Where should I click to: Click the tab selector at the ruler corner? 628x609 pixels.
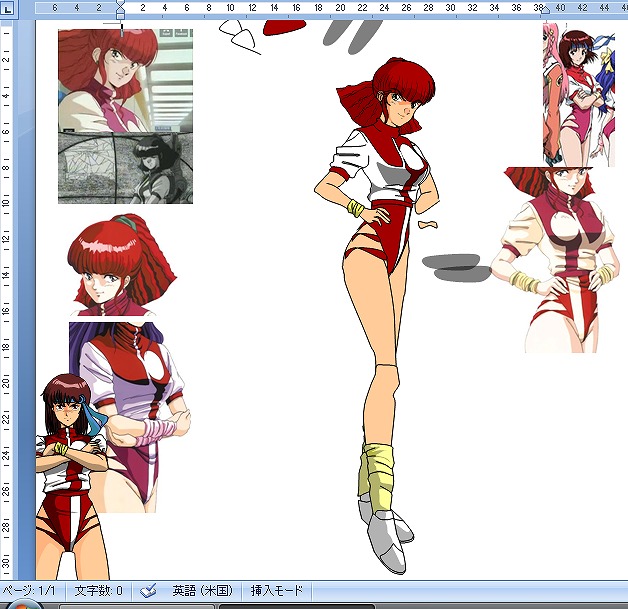[8, 8]
